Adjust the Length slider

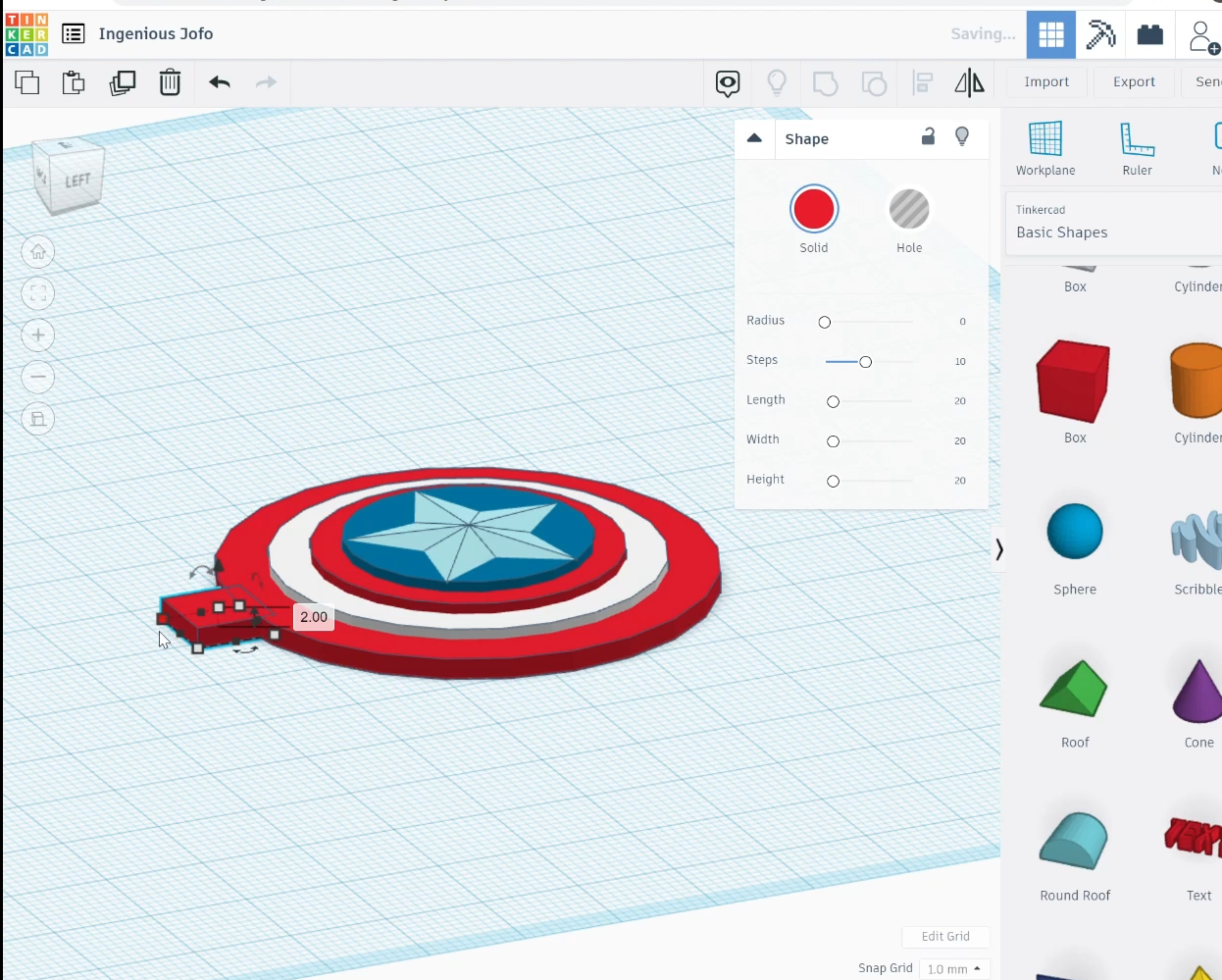tap(833, 401)
